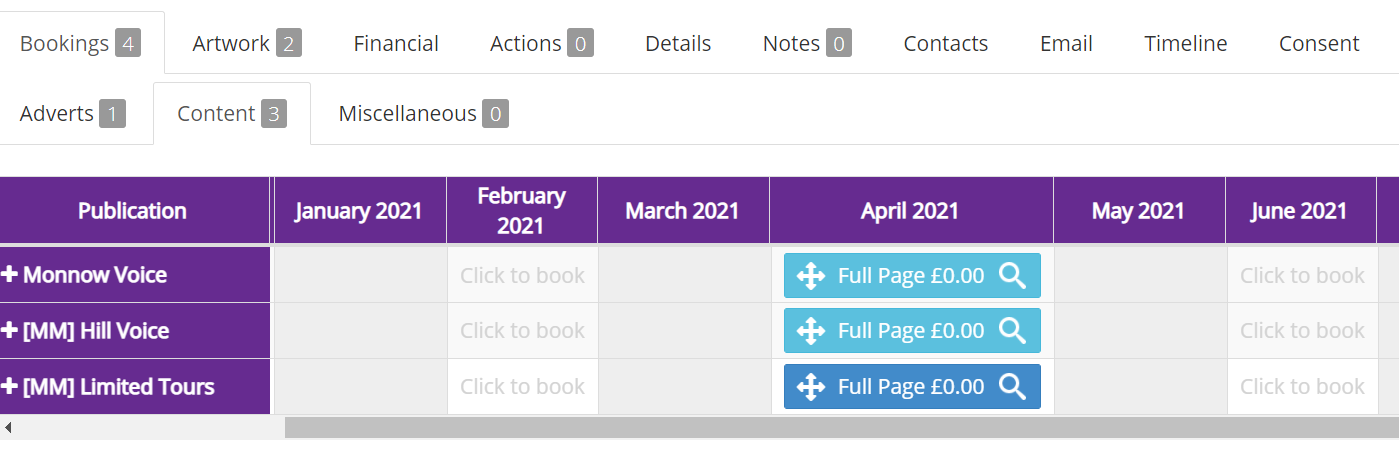Go to the Timeline tab
1399x450 pixels.
tap(1186, 43)
